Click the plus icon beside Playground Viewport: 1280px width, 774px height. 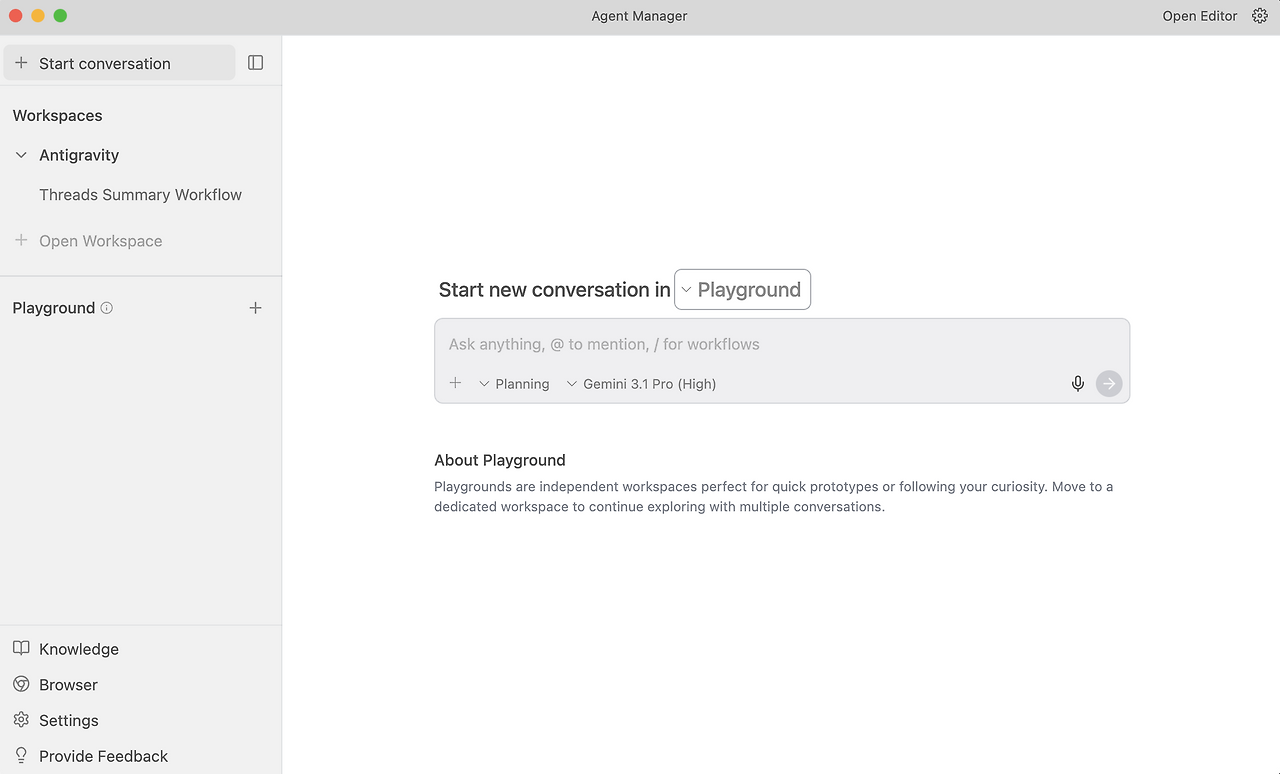tap(255, 308)
